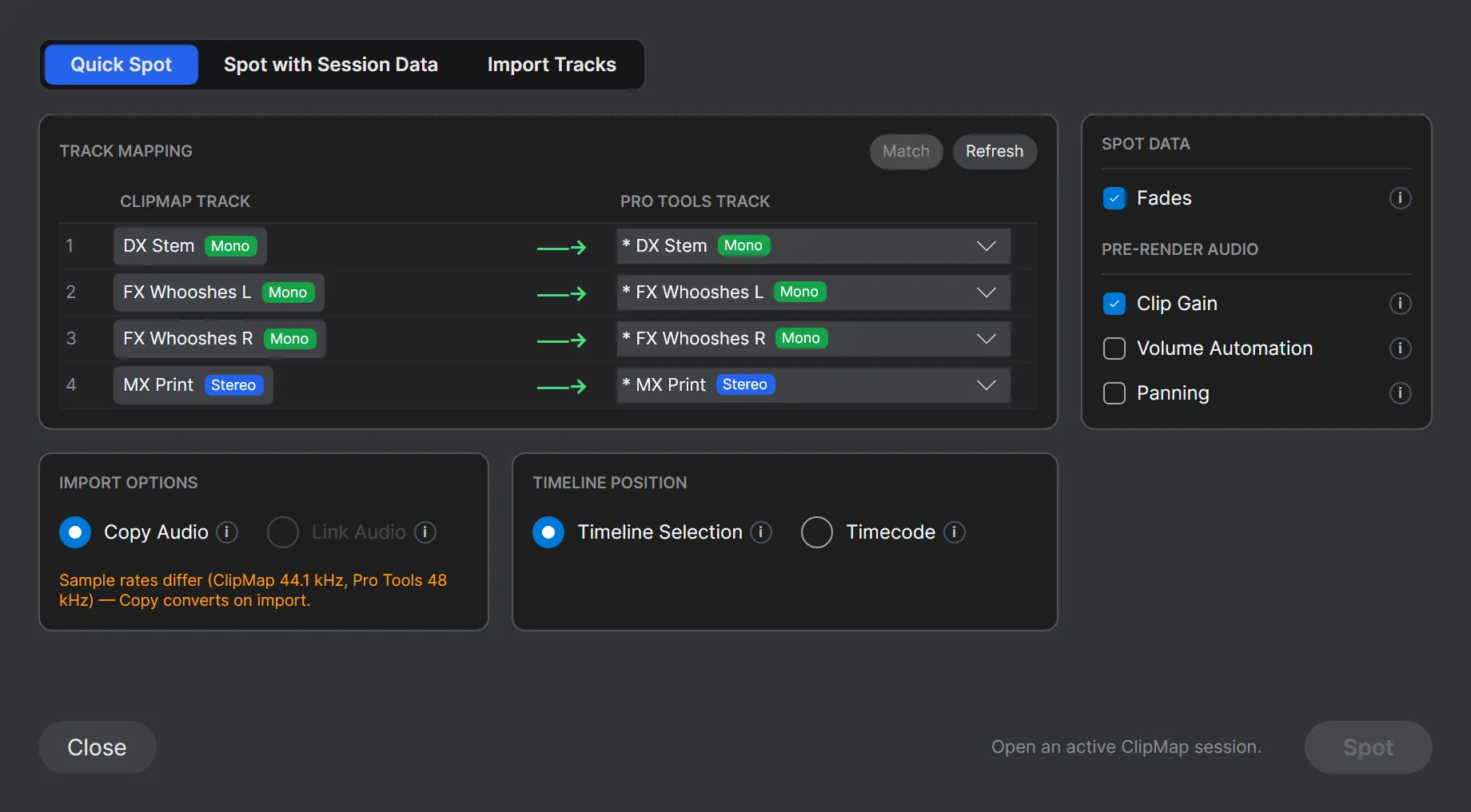
Task: Refresh the track mapping
Action: 995,152
